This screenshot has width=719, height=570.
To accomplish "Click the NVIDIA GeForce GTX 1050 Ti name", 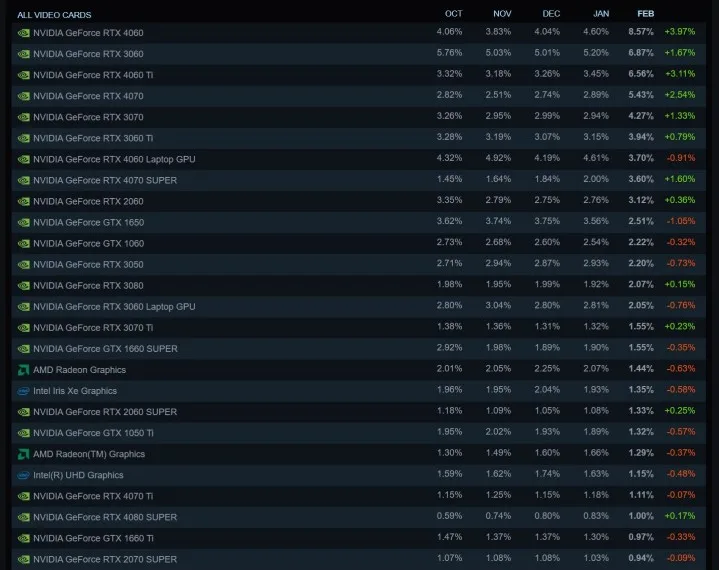I will pyautogui.click(x=93, y=433).
